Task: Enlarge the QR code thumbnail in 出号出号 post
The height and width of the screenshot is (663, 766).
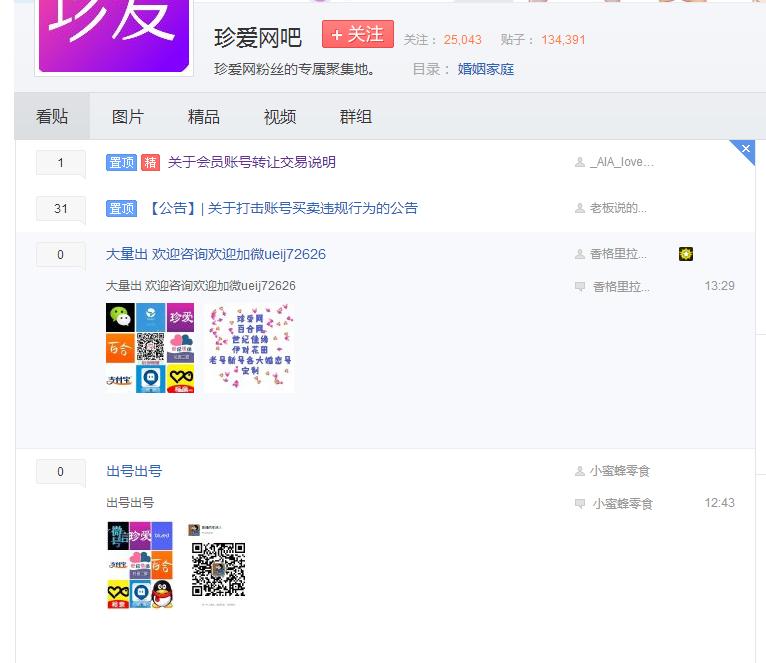Action: 218,565
